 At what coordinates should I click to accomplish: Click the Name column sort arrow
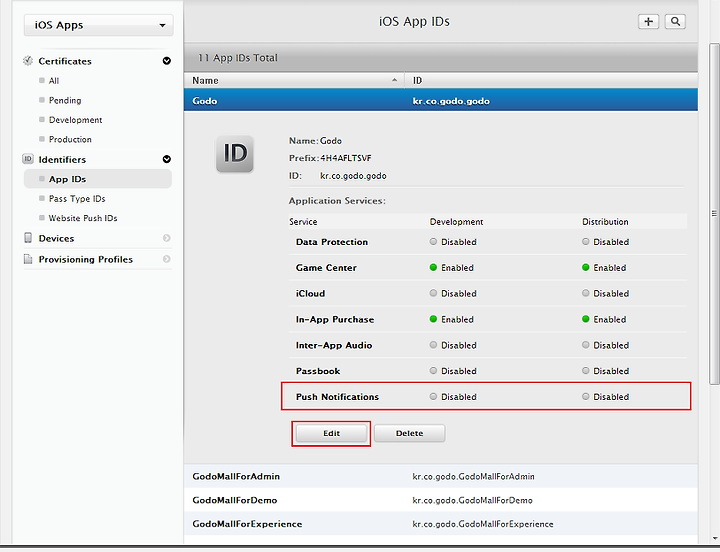click(394, 80)
